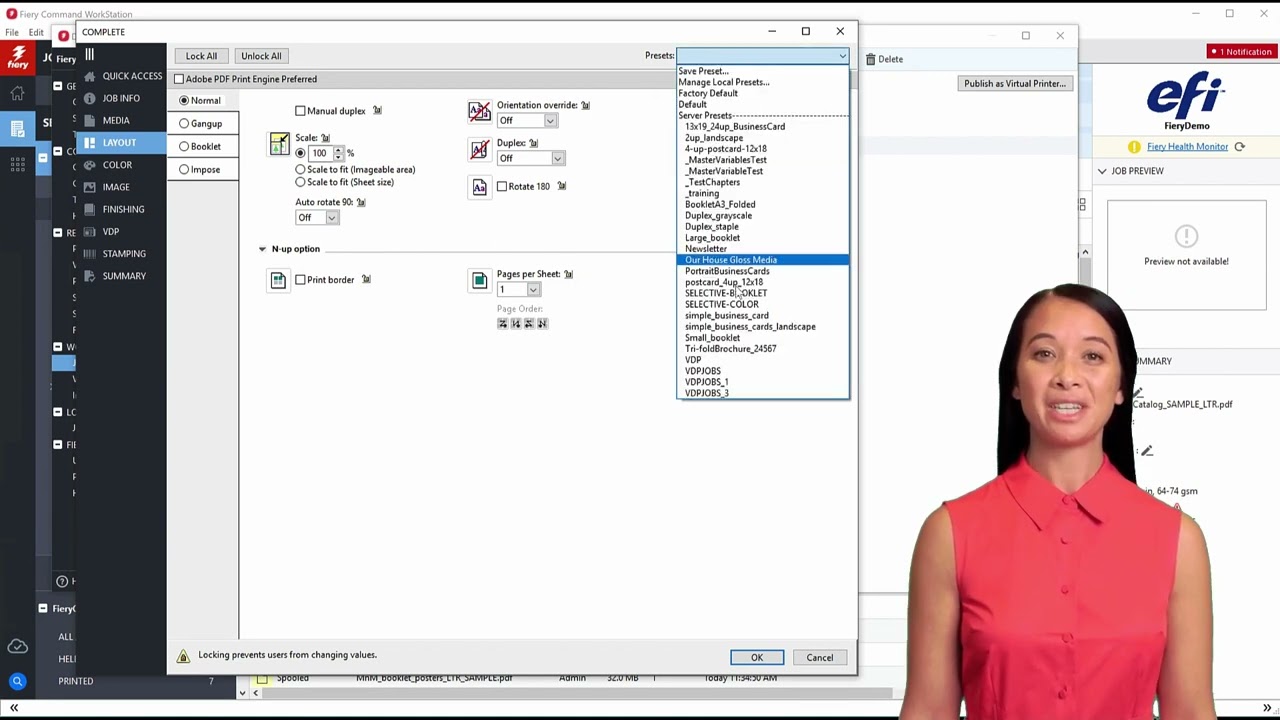The height and width of the screenshot is (720, 1280).
Task: Click Publish as Virtual Printer... button
Action: tap(1015, 84)
